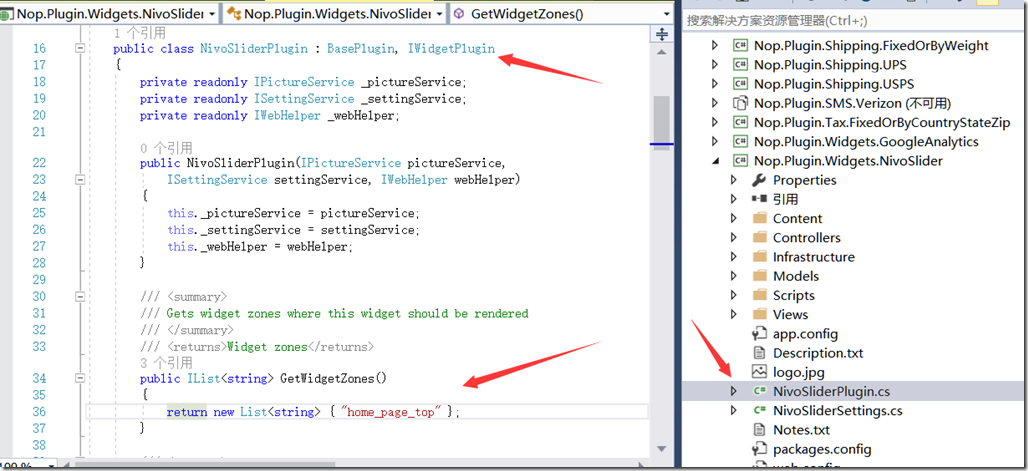Click the '0 个引用' CodeLens link
The width and height of the screenshot is (1028, 471).
(x=167, y=148)
